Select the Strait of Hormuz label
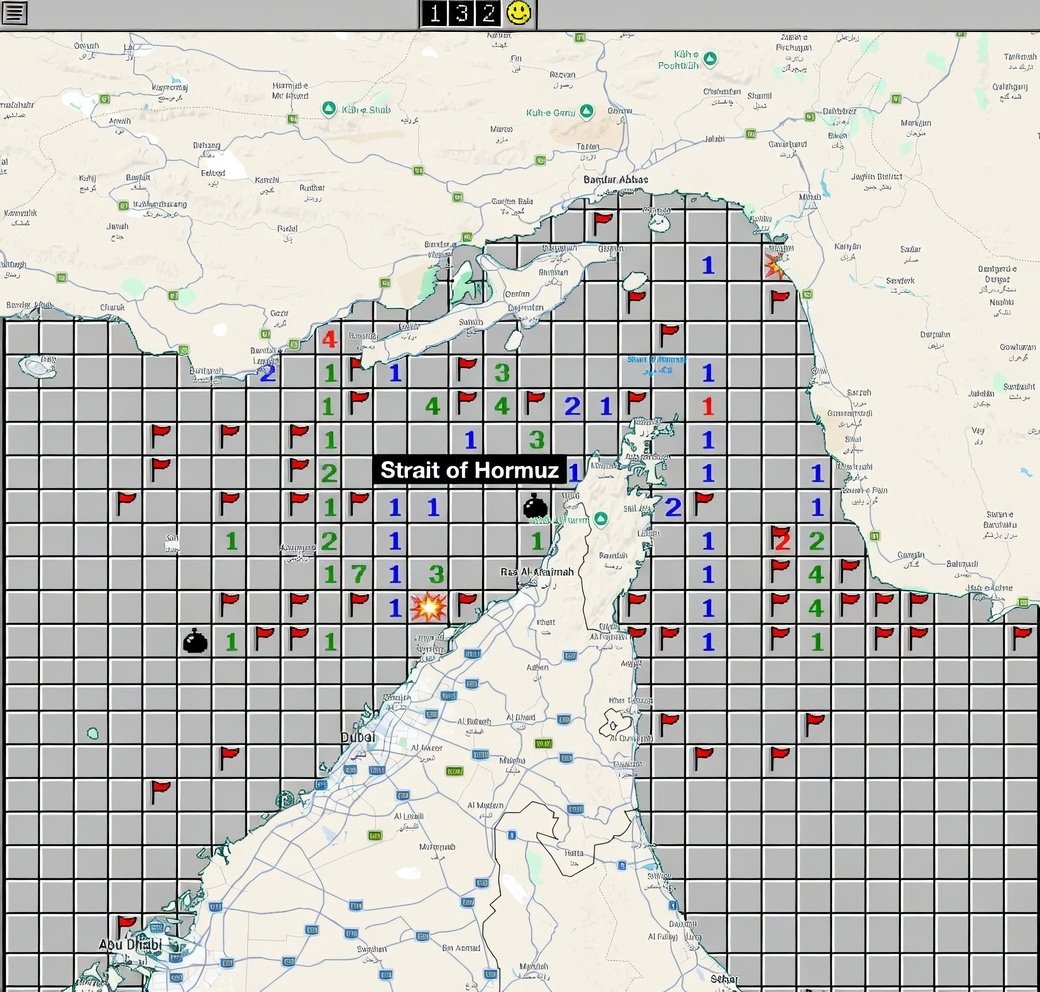 coord(469,470)
